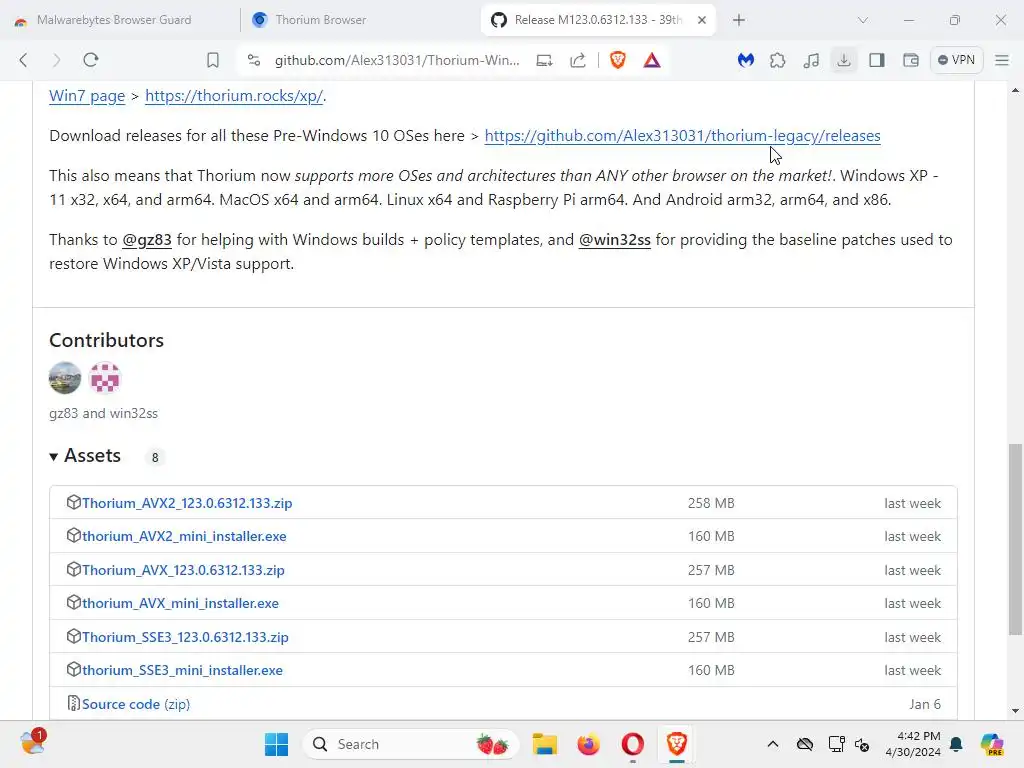Open Brave Shields lion icon
This screenshot has width=1024, height=768.
(x=618, y=60)
